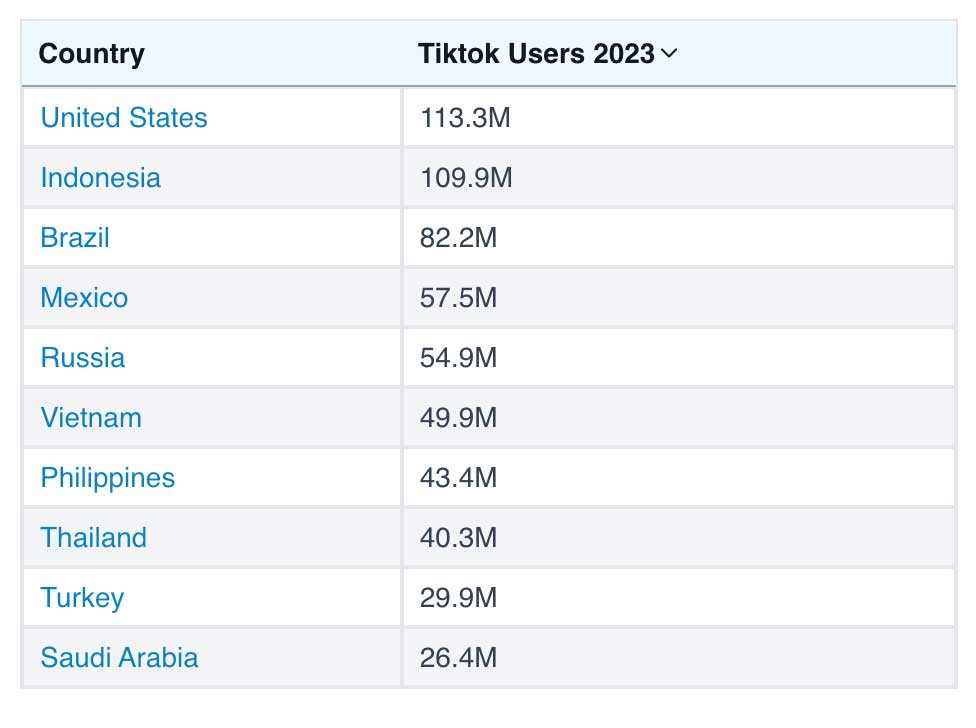Screen dimensions: 976x728
Task: Click the sort chevron on Tiktok Users 2023
Action: tap(672, 54)
